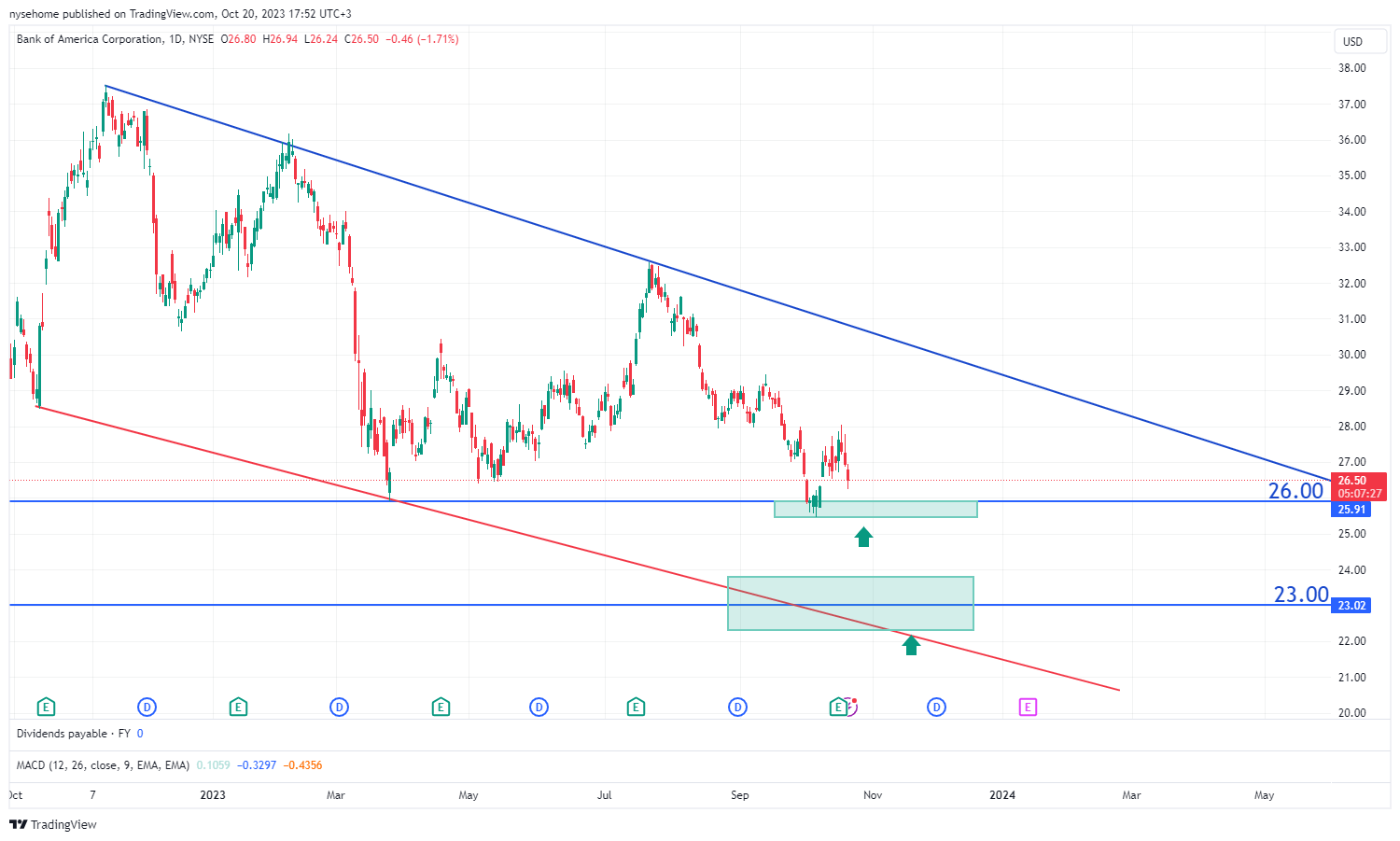Click the 2024 label on time axis

(x=1002, y=795)
